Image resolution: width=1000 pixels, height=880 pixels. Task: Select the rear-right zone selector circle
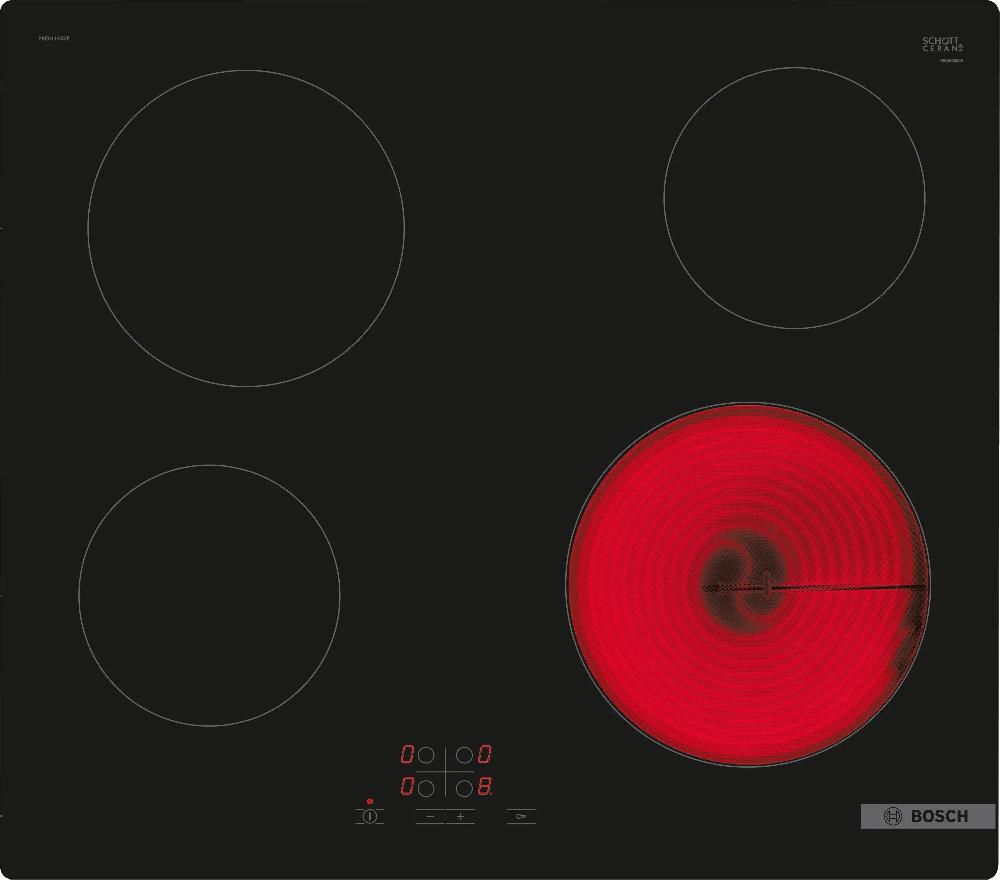click(464, 755)
